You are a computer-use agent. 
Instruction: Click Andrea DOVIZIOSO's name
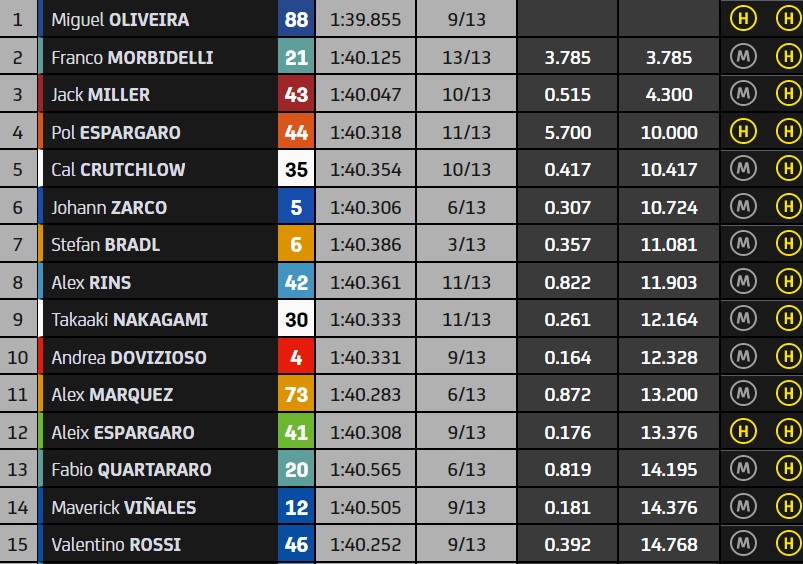(129, 357)
